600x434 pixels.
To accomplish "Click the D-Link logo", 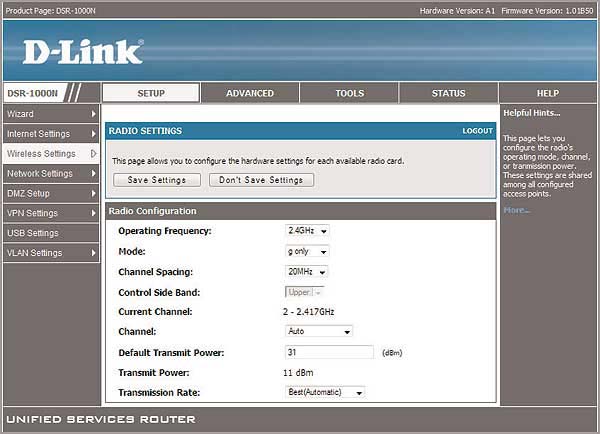I will 83,52.
